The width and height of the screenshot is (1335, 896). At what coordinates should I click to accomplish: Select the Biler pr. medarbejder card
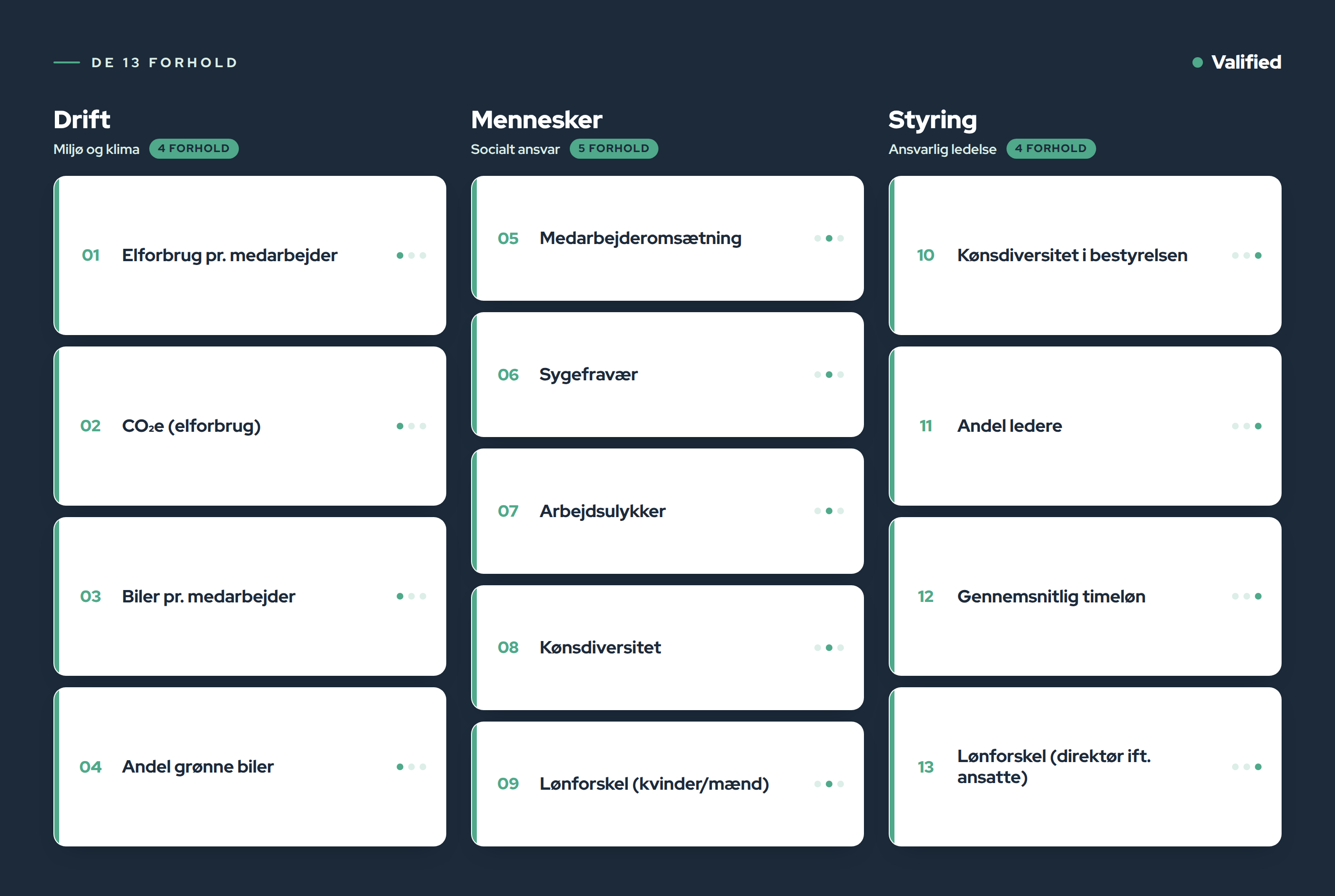click(250, 597)
